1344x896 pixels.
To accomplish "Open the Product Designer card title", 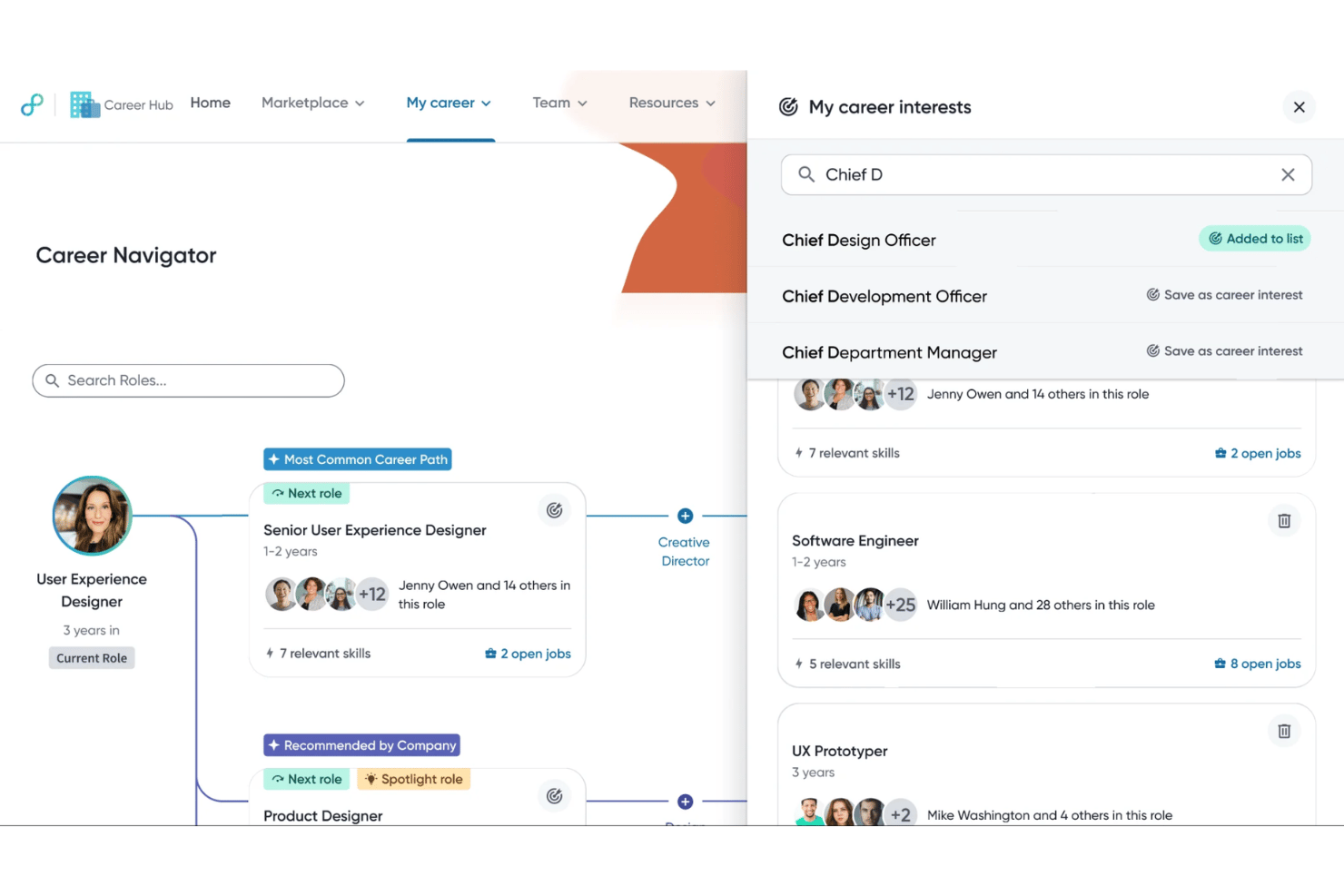I will (322, 816).
